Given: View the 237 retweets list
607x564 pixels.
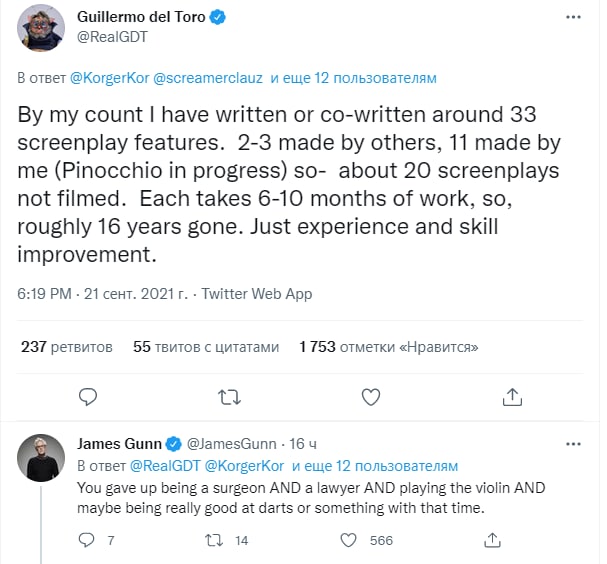Looking at the screenshot, I should tap(66, 347).
